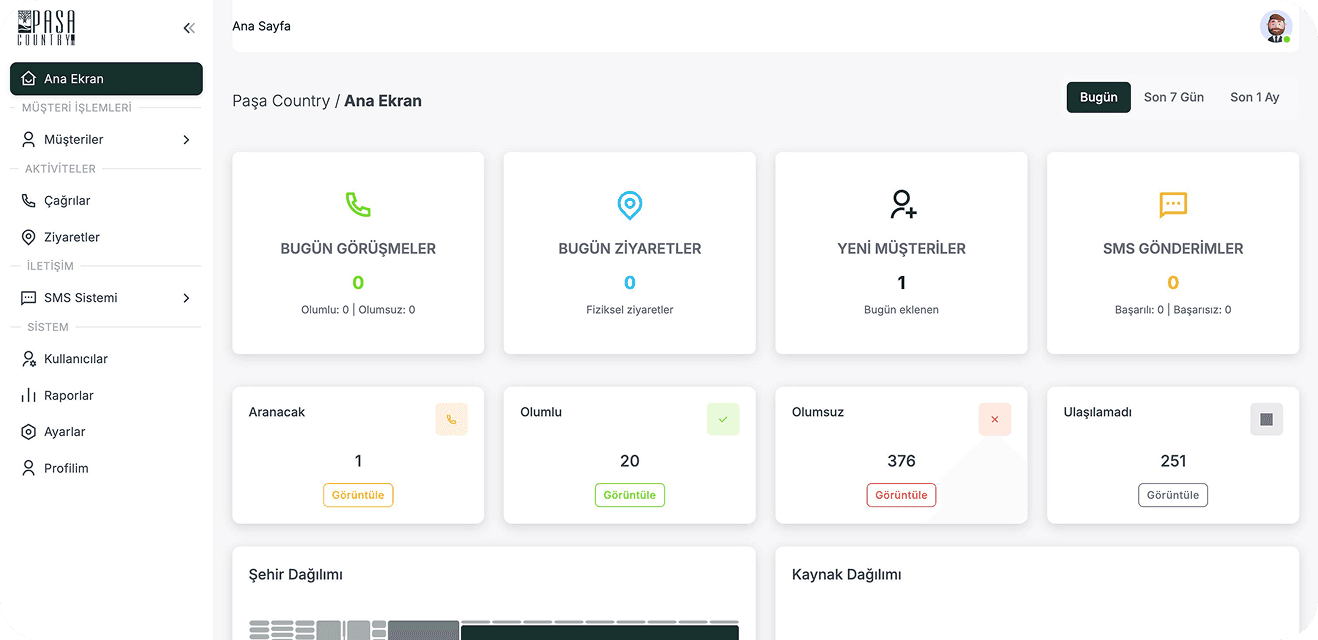Viewport: 1318px width, 640px height.
Task: Click the green checkmark on the Olumlu card
Action: (x=723, y=419)
